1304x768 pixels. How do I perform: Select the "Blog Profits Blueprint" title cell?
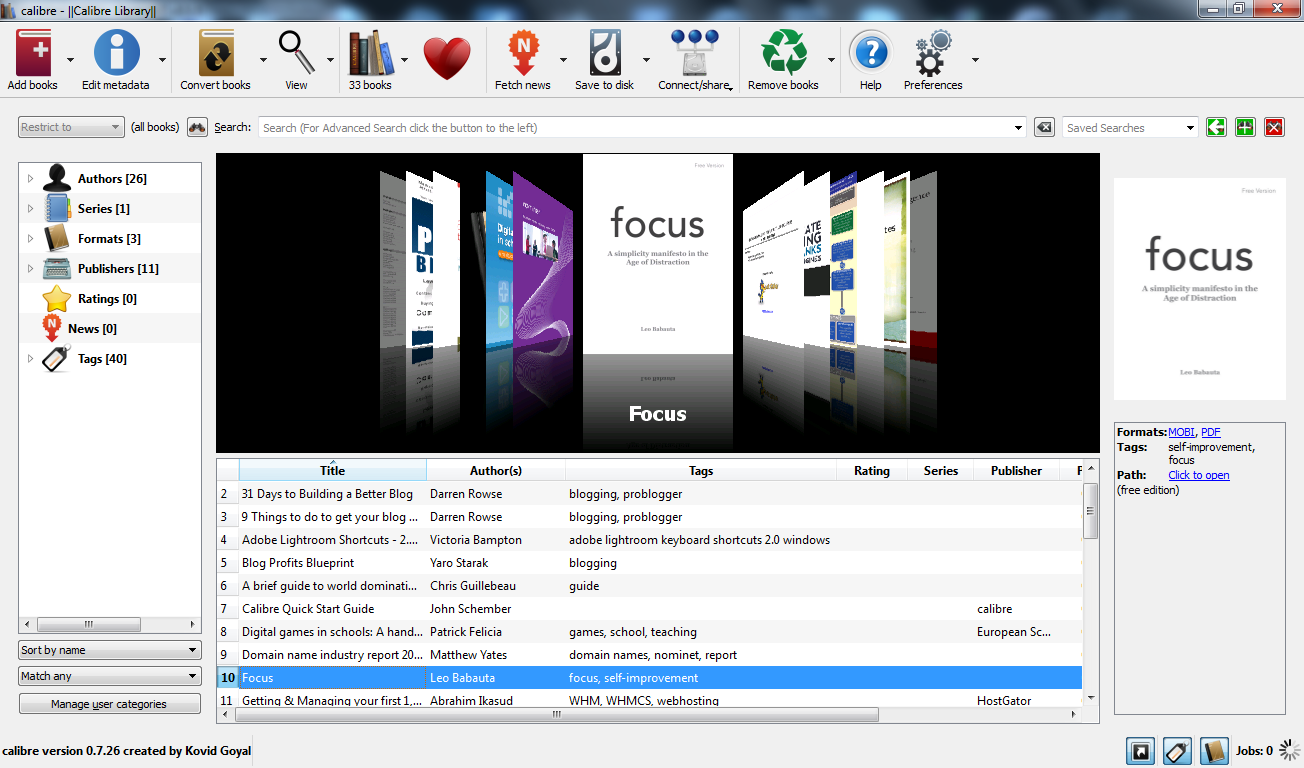point(298,563)
